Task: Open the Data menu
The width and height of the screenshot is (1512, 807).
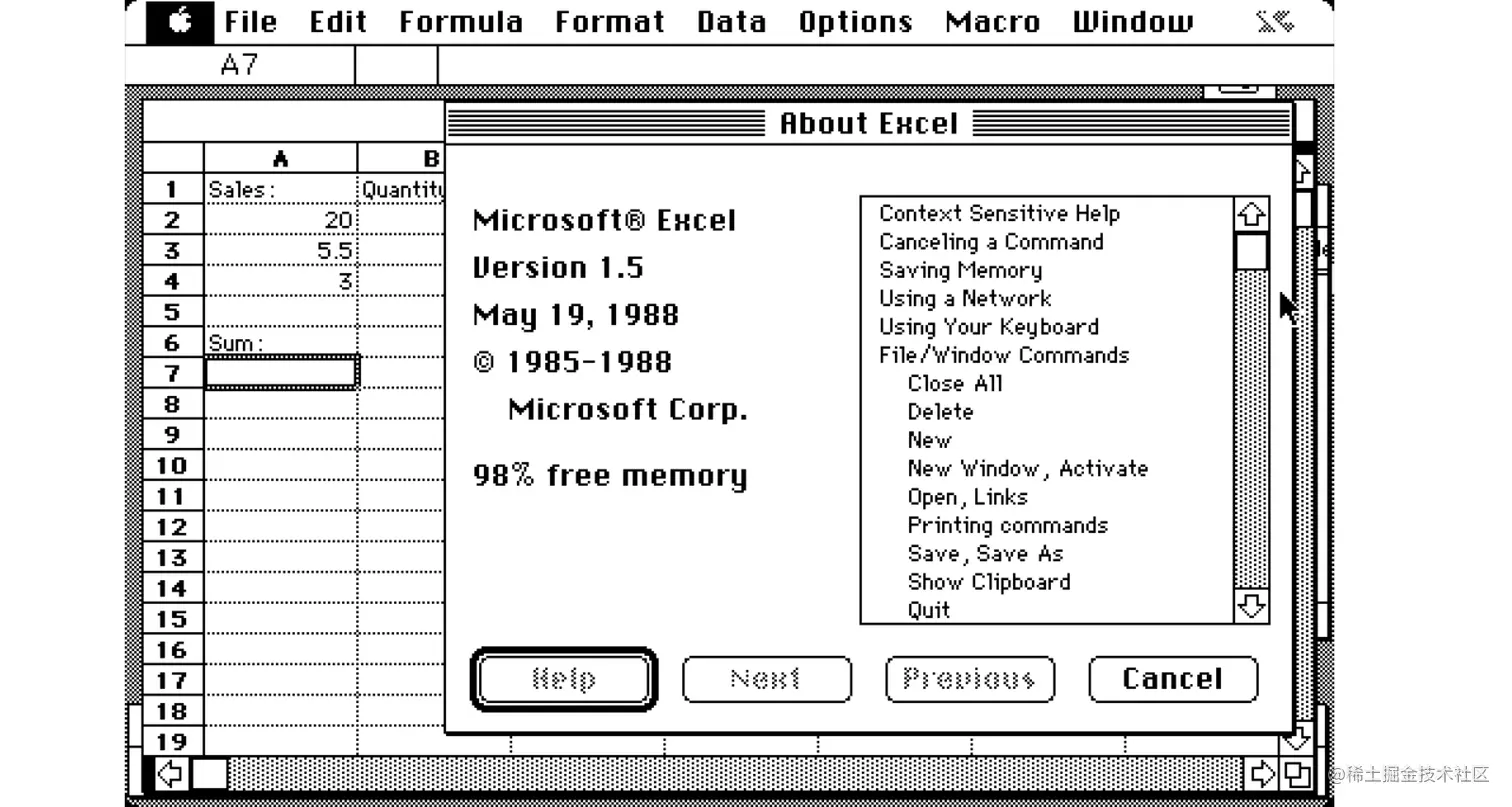Action: tap(732, 22)
